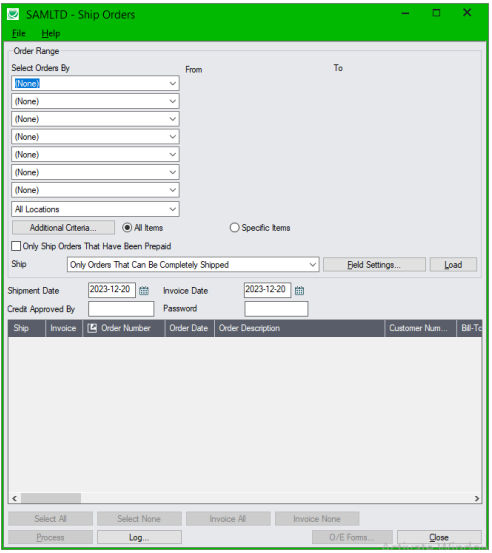
Task: Click the Close button at bottom
Action: point(439,537)
